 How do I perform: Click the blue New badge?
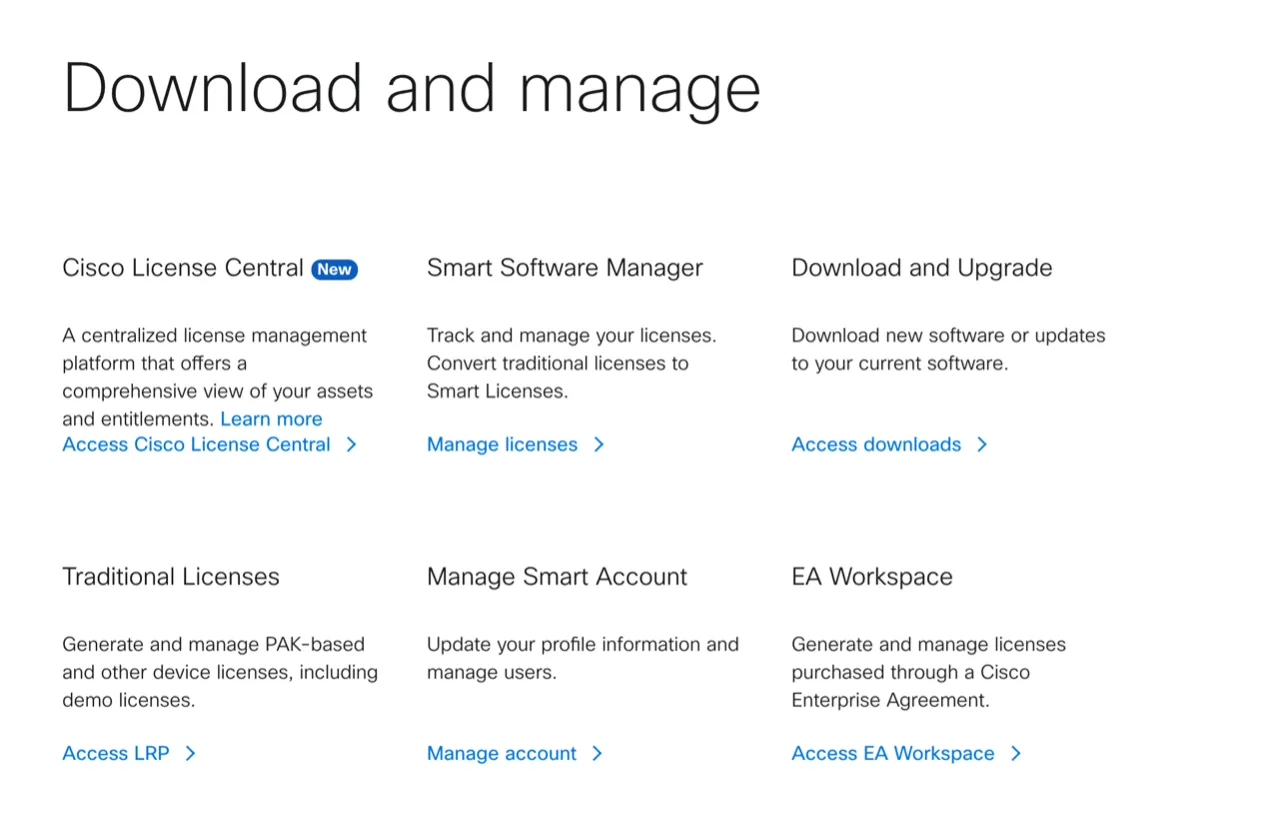click(334, 269)
